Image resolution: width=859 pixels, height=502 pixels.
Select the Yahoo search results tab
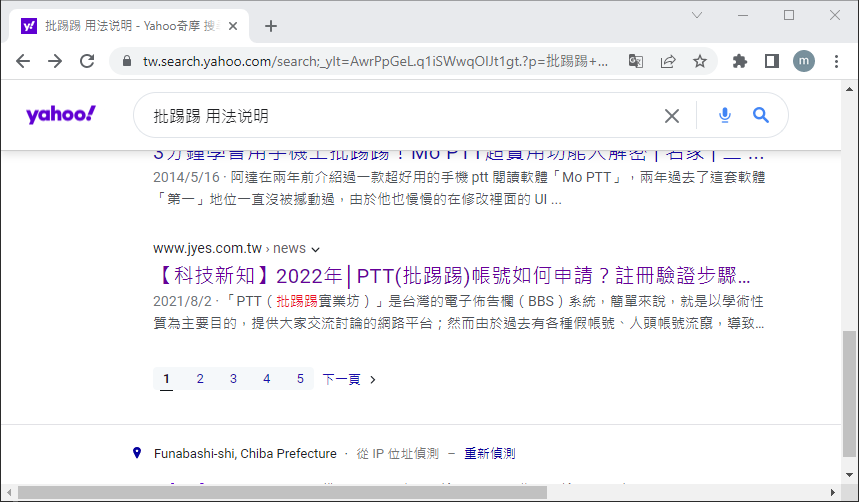(x=129, y=26)
